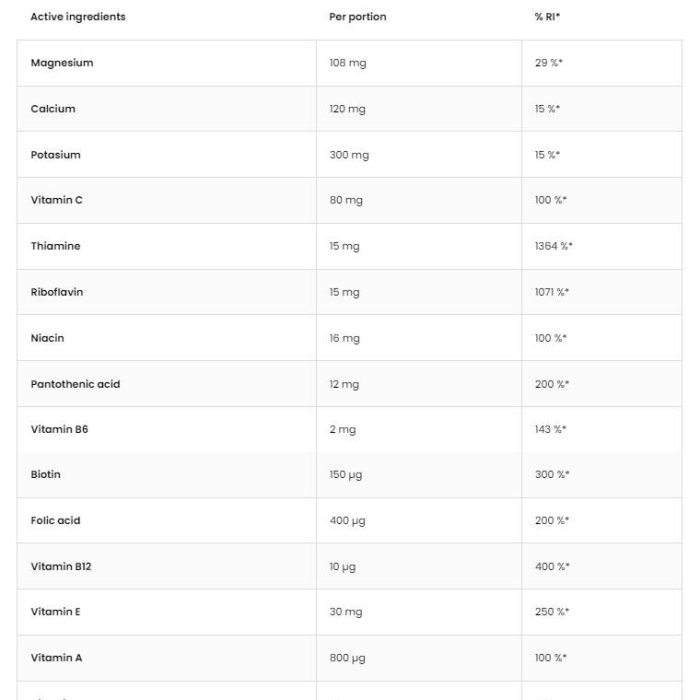Screen dimensions: 700x700
Task: Select the Vitamin A 800 µg amount
Action: pos(347,658)
